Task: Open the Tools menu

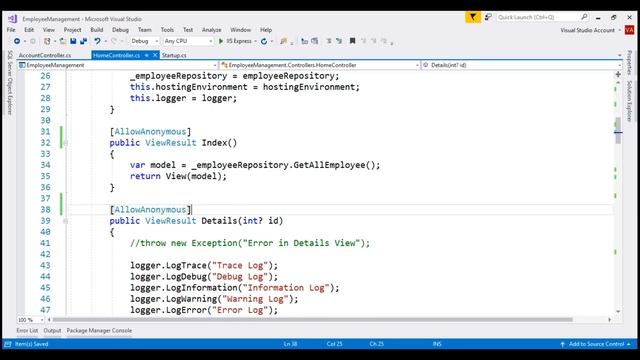Action: [x=167, y=30]
